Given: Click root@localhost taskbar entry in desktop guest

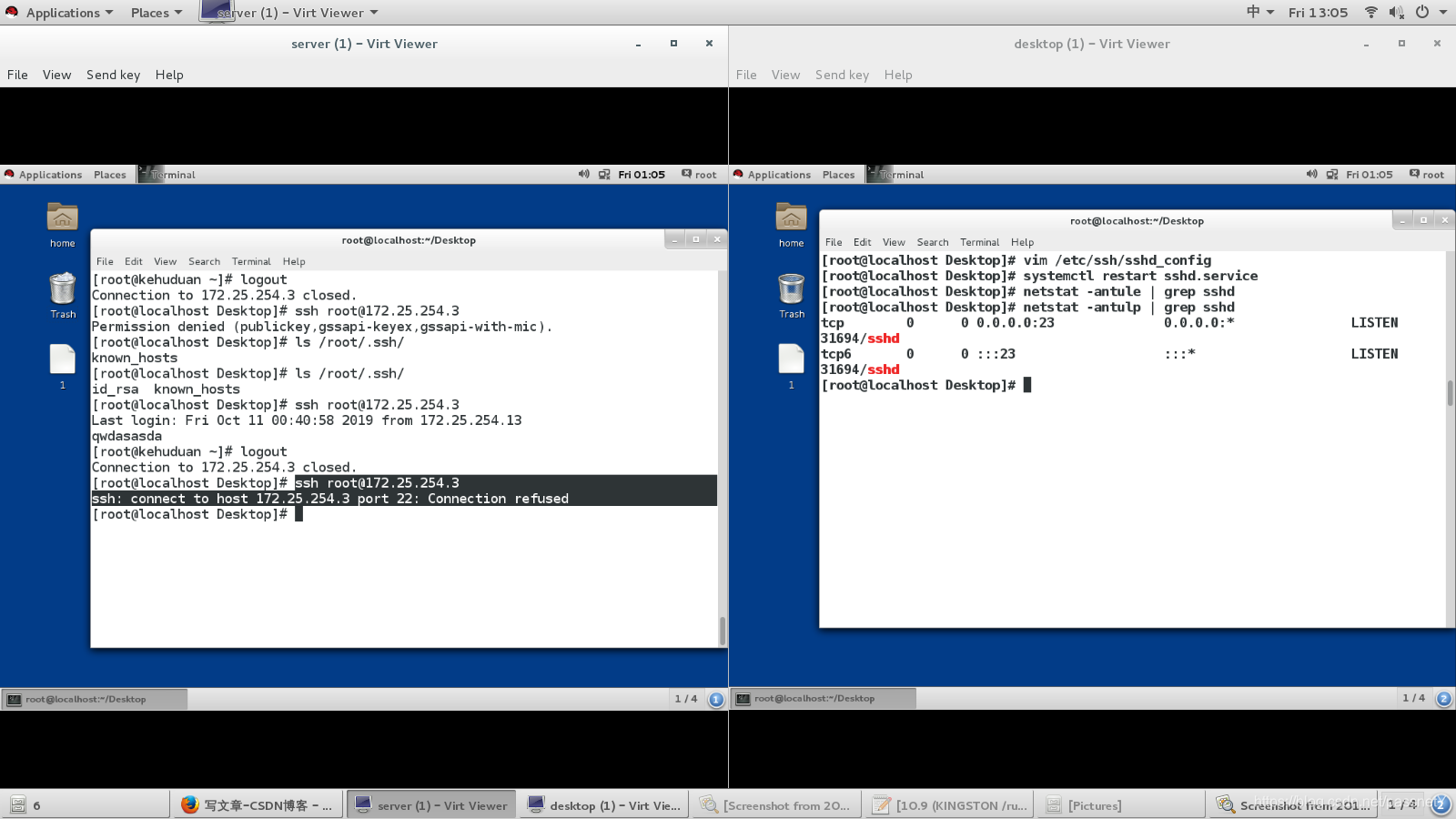Looking at the screenshot, I should point(824,698).
